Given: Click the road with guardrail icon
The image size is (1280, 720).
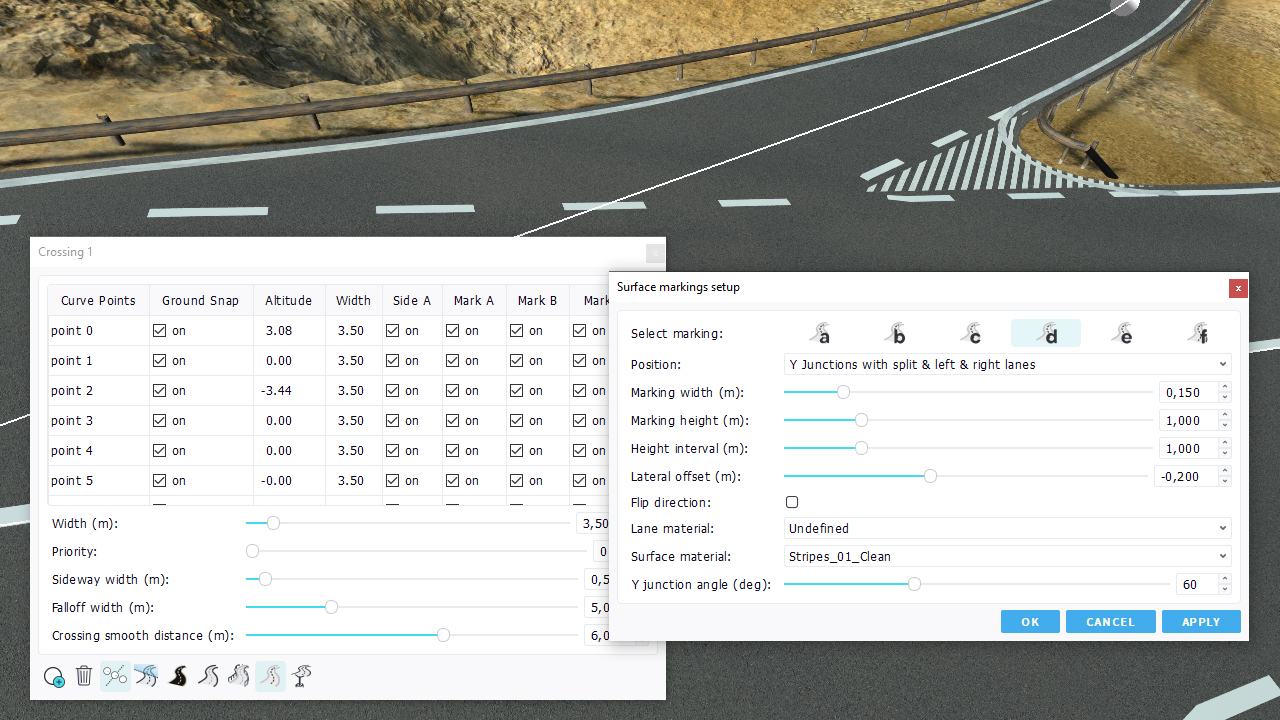Looking at the screenshot, I should tap(239, 677).
